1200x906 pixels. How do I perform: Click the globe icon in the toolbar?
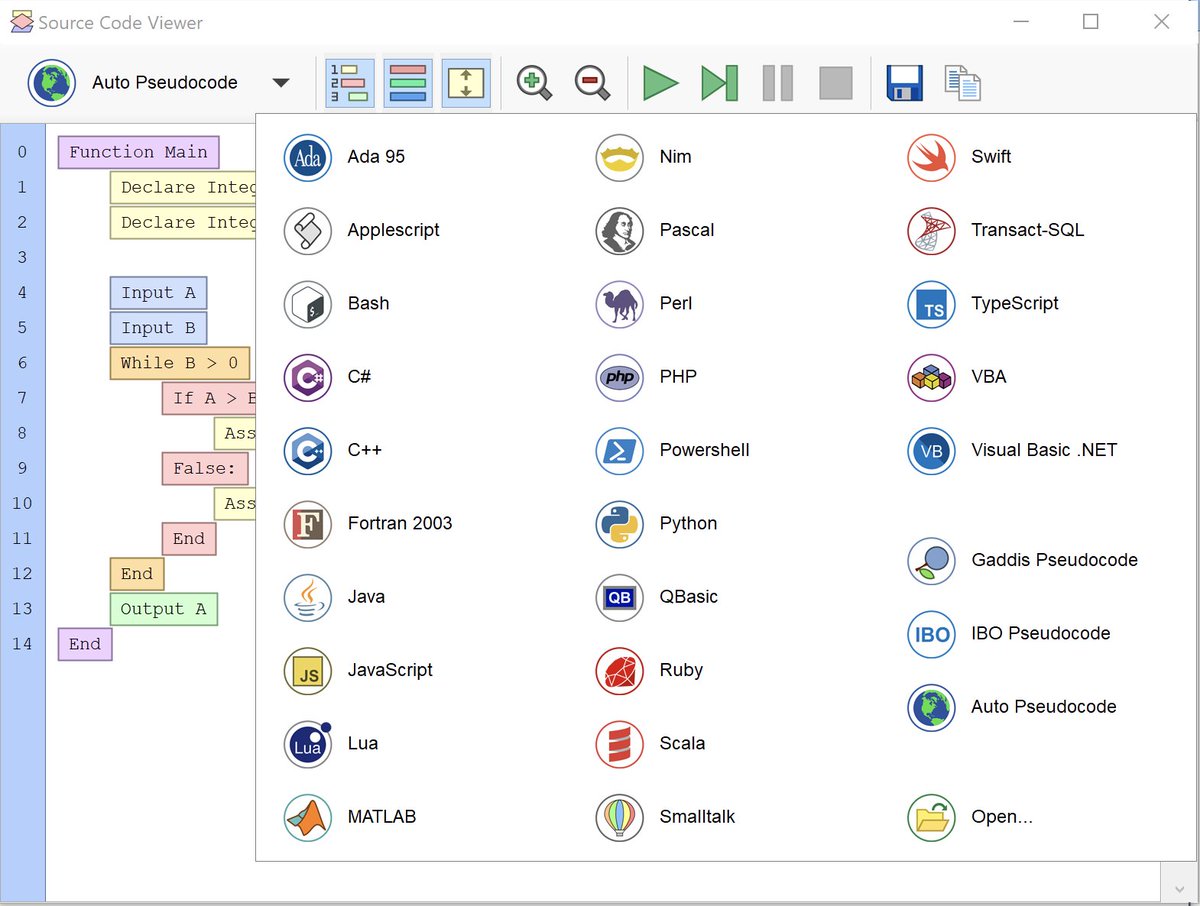coord(52,82)
